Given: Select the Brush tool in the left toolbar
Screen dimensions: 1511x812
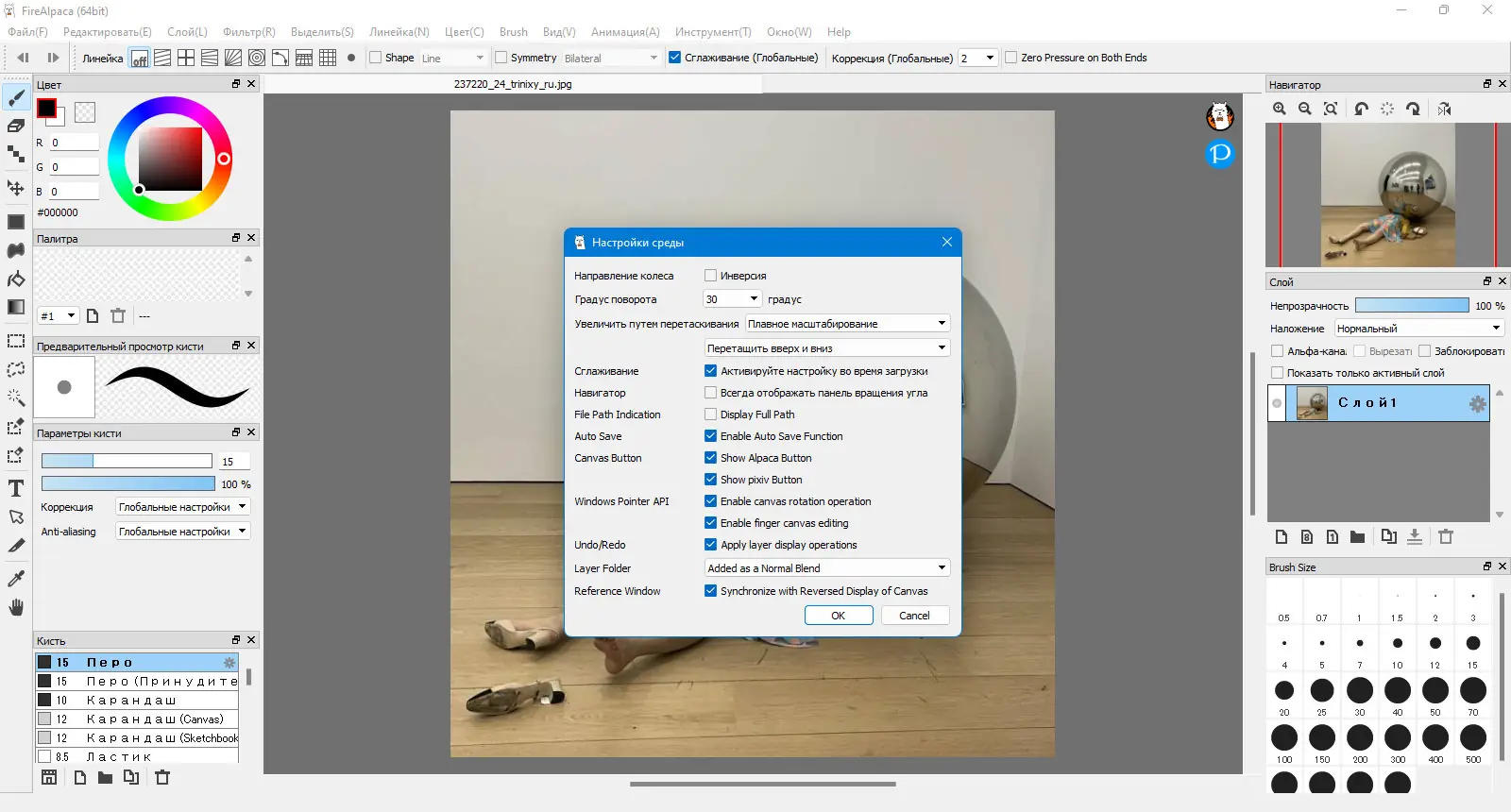Looking at the screenshot, I should pos(16,97).
